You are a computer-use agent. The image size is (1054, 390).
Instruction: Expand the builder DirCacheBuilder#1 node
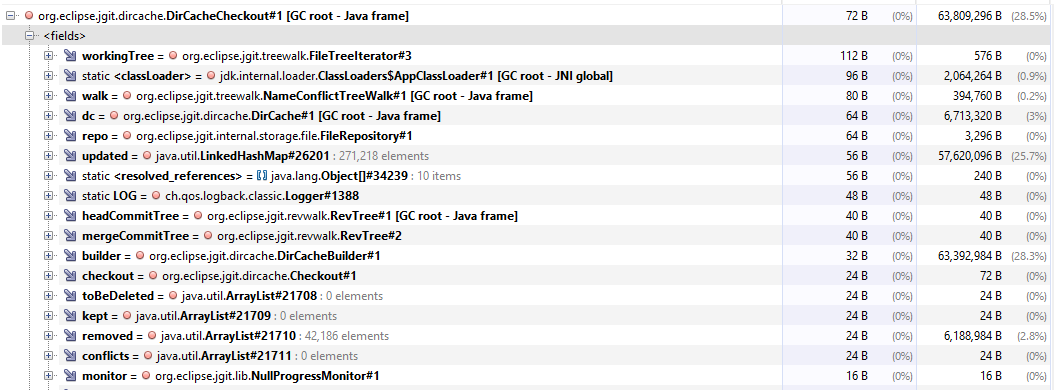tap(49, 256)
